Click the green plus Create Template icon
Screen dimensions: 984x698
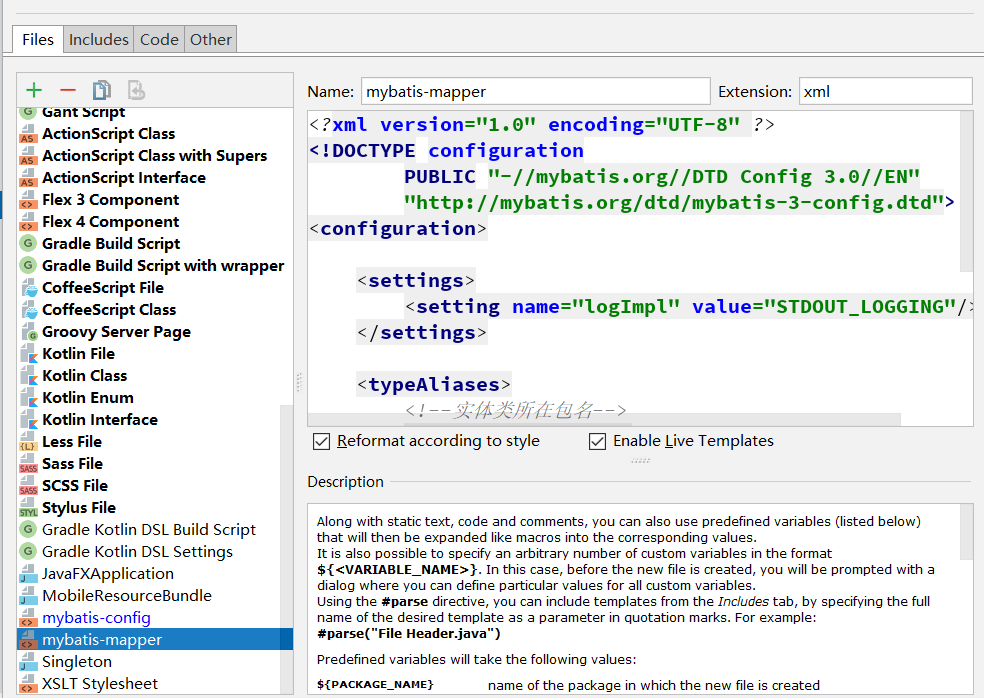(34, 90)
